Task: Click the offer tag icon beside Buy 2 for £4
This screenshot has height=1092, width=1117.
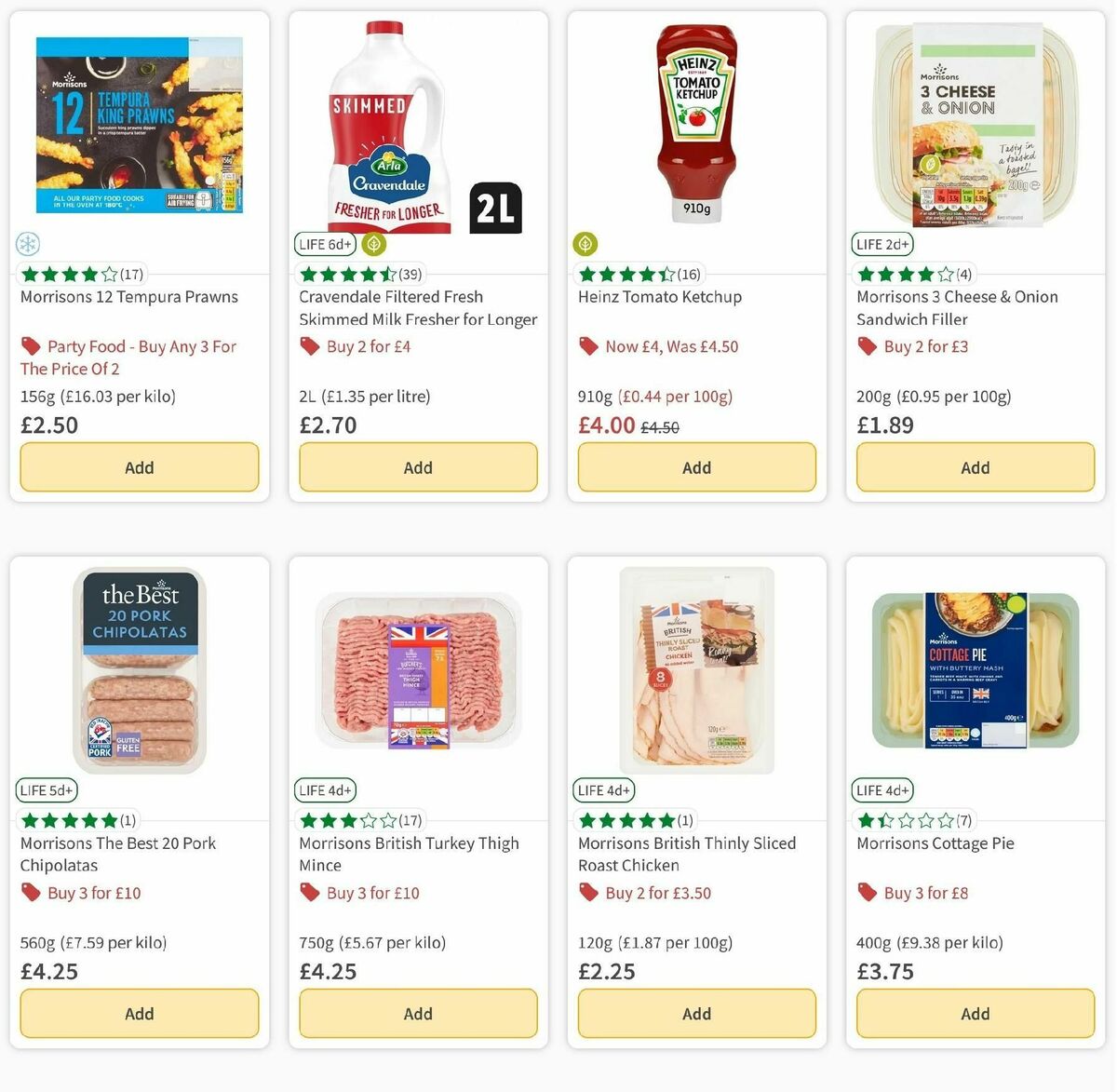Action: 308,345
